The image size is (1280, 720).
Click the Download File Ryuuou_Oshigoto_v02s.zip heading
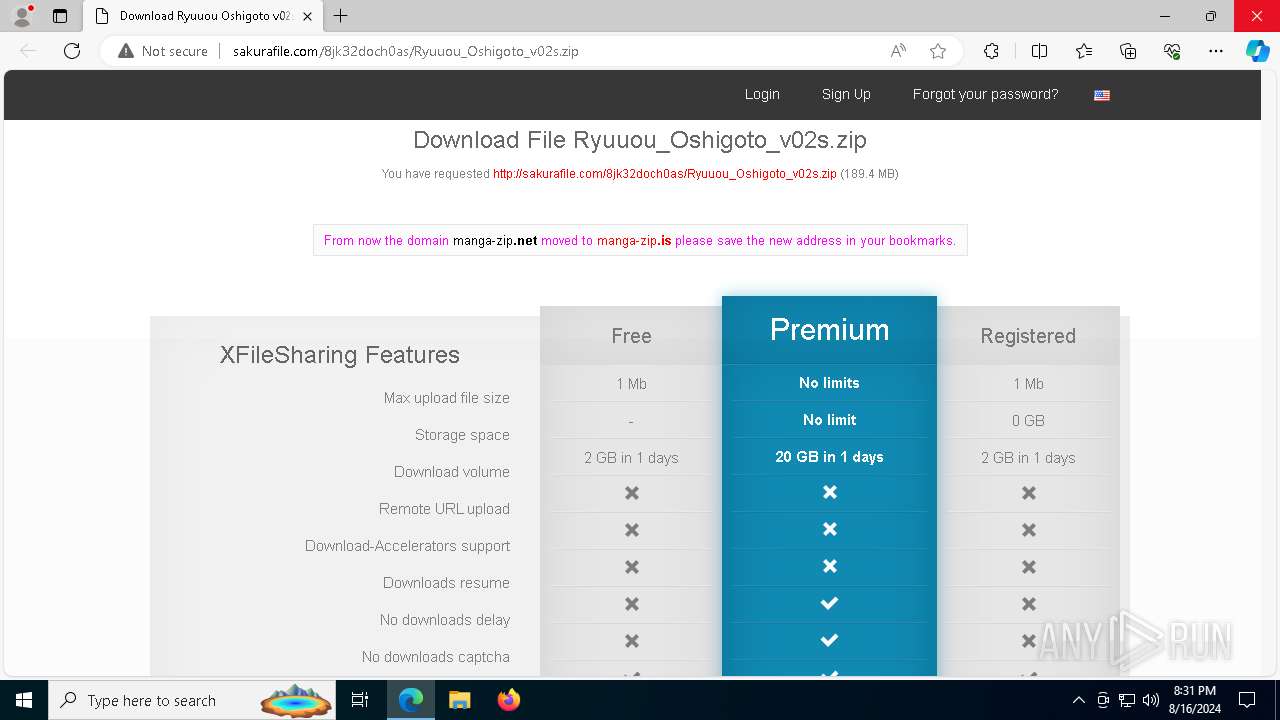click(640, 140)
